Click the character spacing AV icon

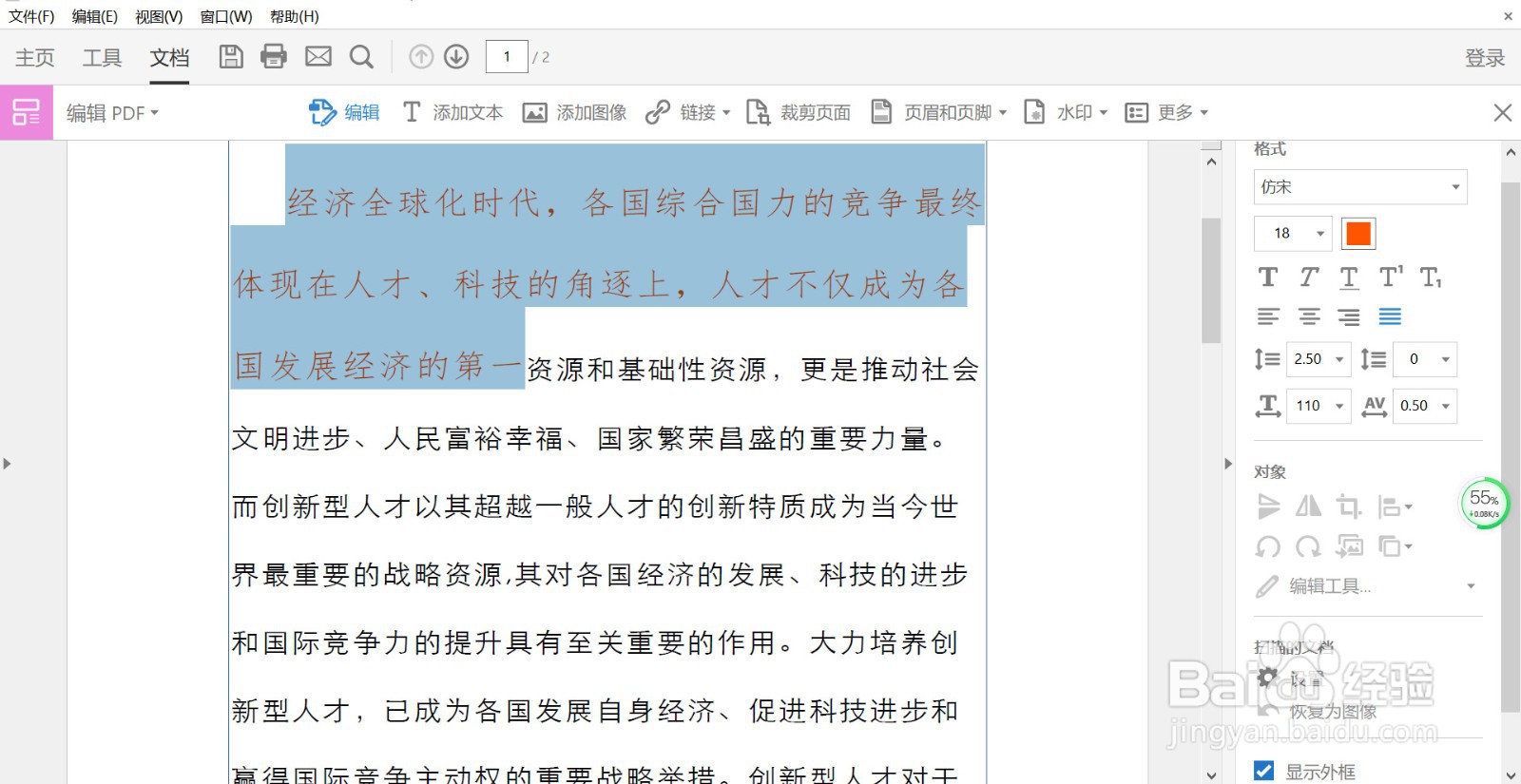pos(1375,406)
